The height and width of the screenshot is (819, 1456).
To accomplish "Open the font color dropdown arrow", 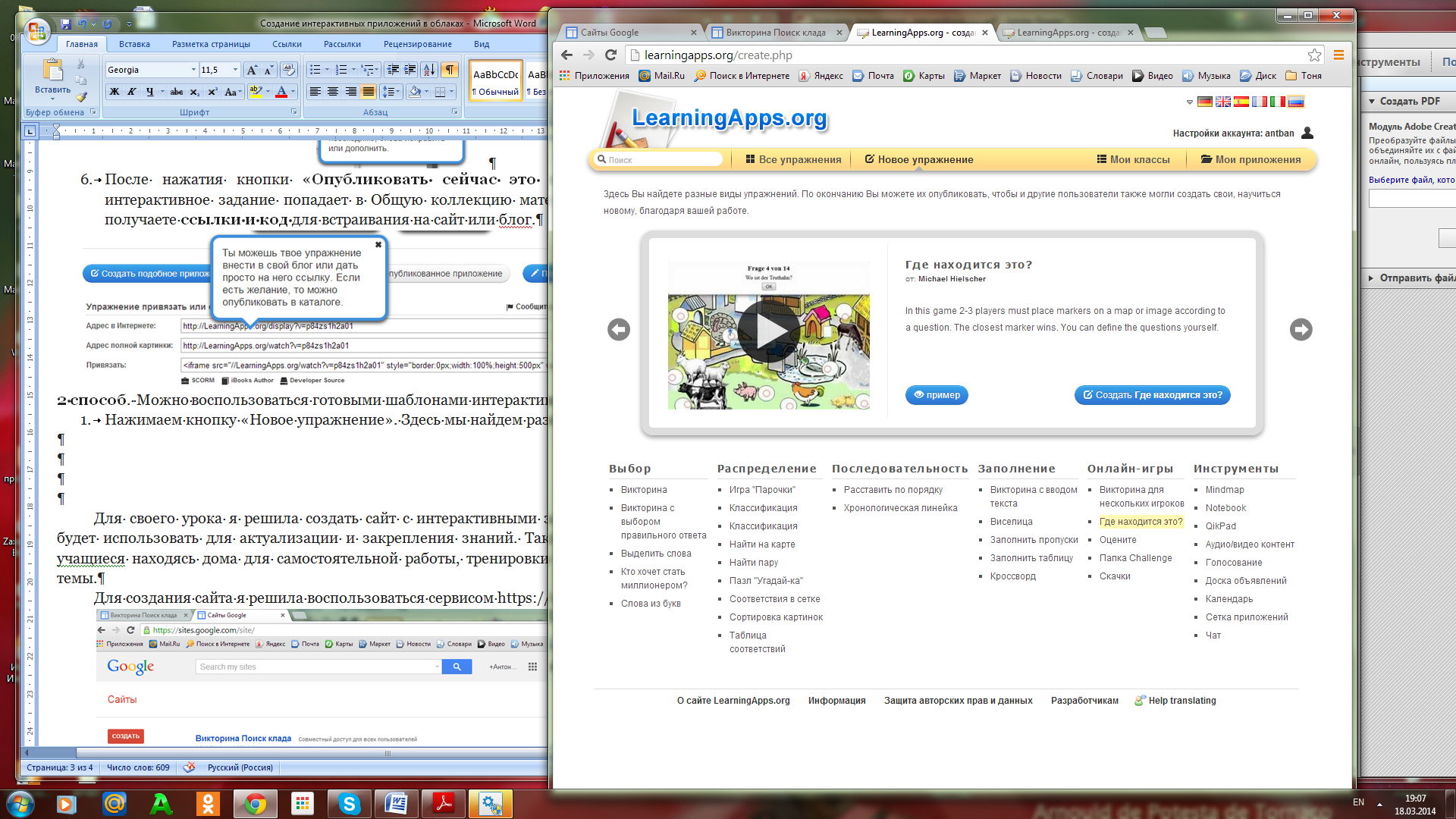I will 293,92.
